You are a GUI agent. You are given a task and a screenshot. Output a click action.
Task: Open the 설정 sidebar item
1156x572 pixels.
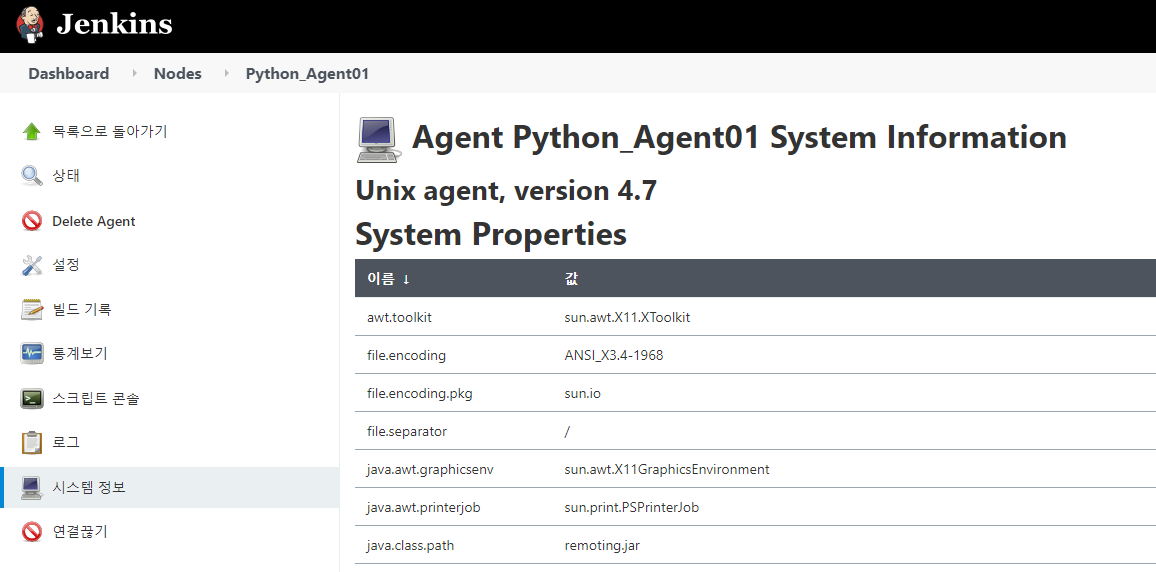pos(66,265)
